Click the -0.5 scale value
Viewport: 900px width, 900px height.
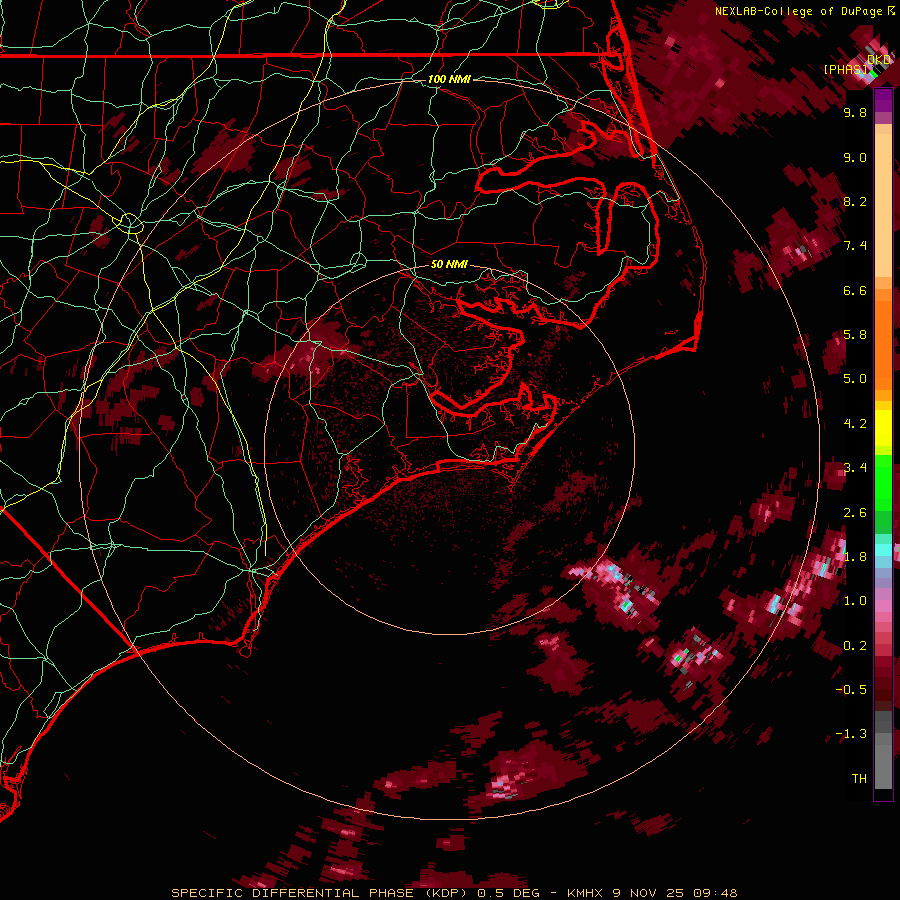click(851, 690)
